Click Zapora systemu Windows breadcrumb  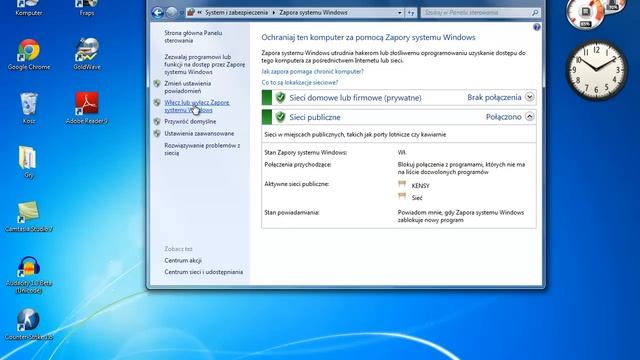(x=313, y=13)
